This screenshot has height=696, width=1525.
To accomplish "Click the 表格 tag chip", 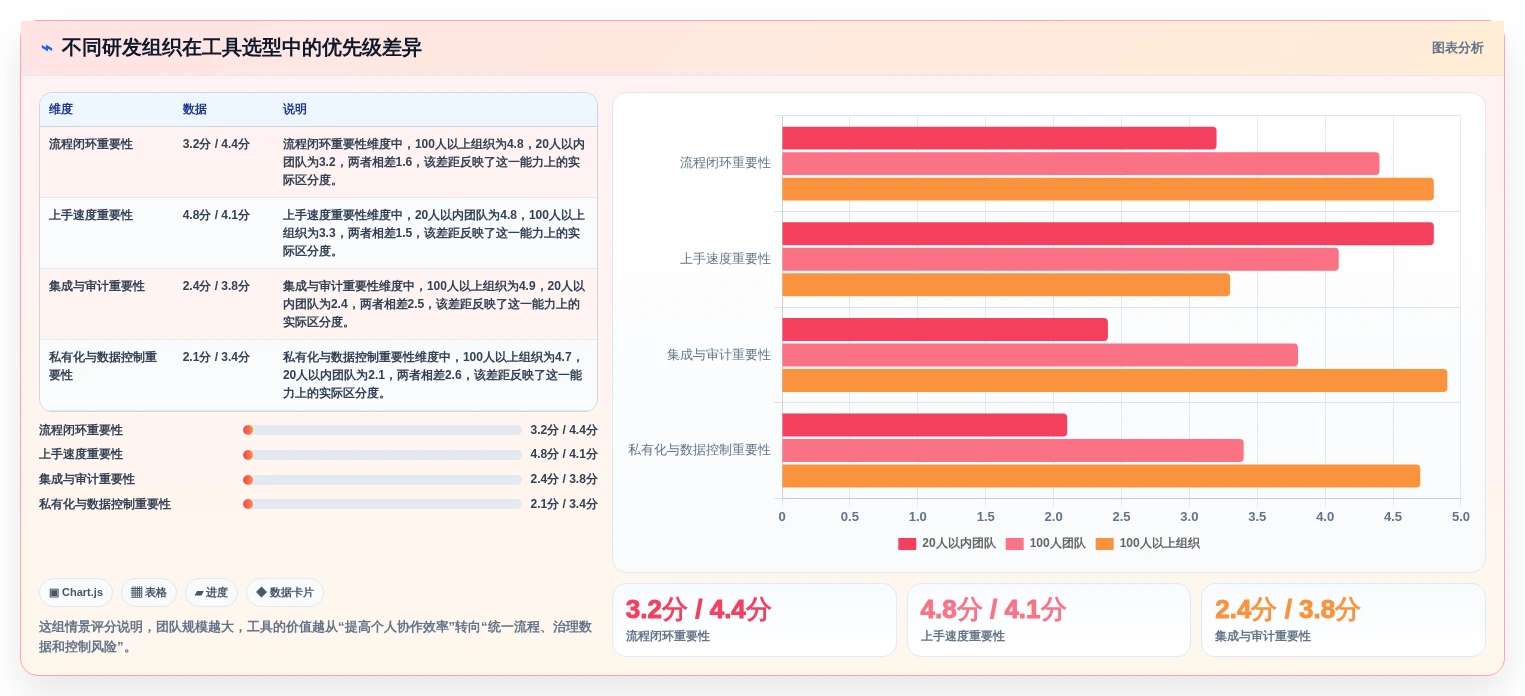I will (x=149, y=592).
